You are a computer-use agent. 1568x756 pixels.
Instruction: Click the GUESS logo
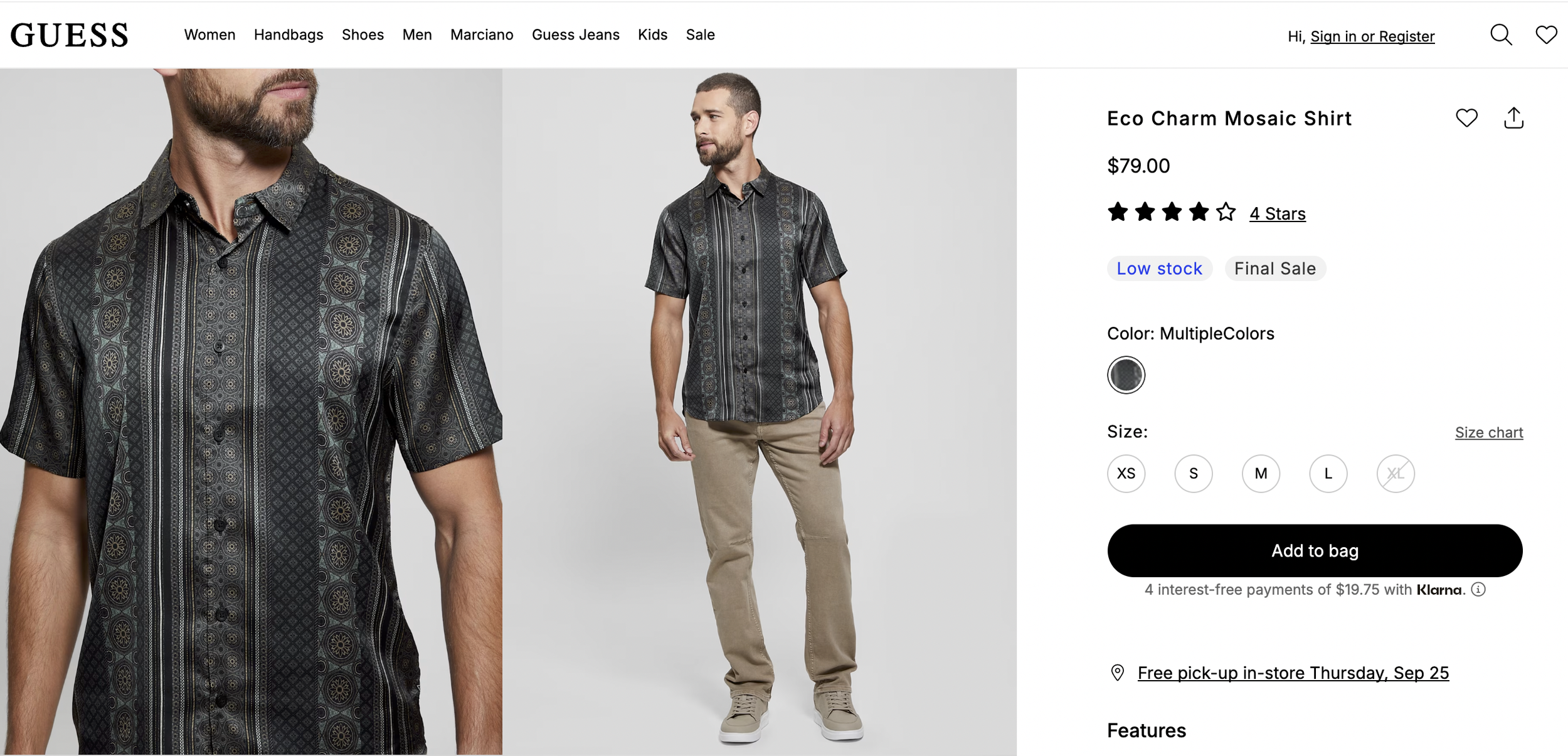pos(70,35)
